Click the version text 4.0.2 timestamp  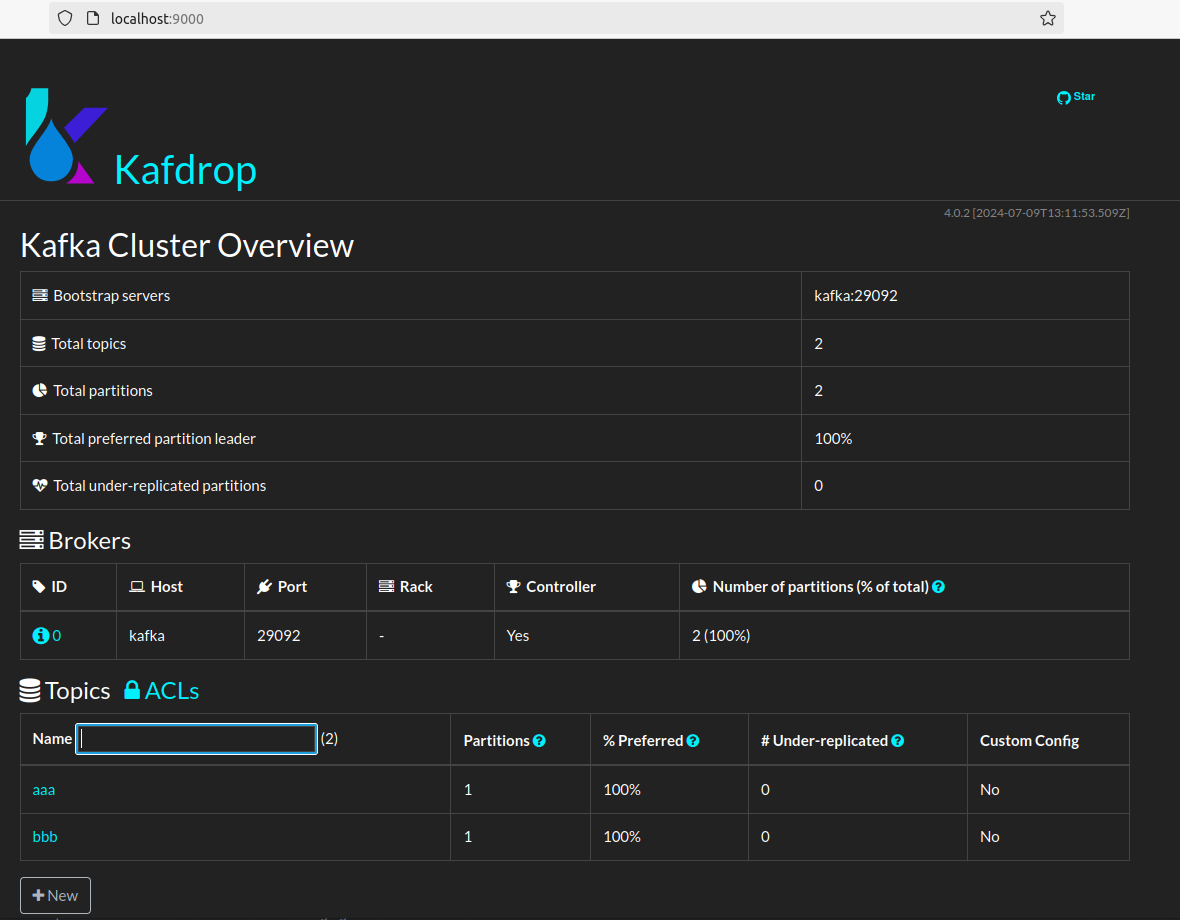point(1036,213)
